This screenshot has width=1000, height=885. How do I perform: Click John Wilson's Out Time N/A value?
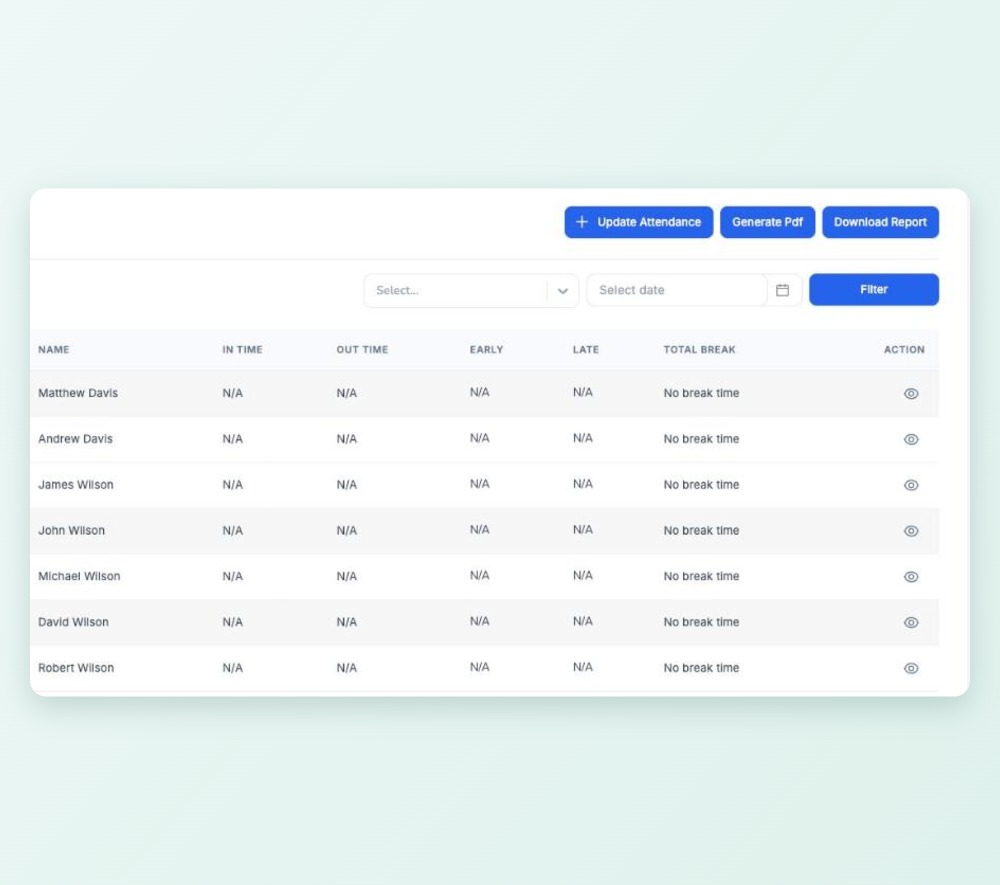click(346, 530)
